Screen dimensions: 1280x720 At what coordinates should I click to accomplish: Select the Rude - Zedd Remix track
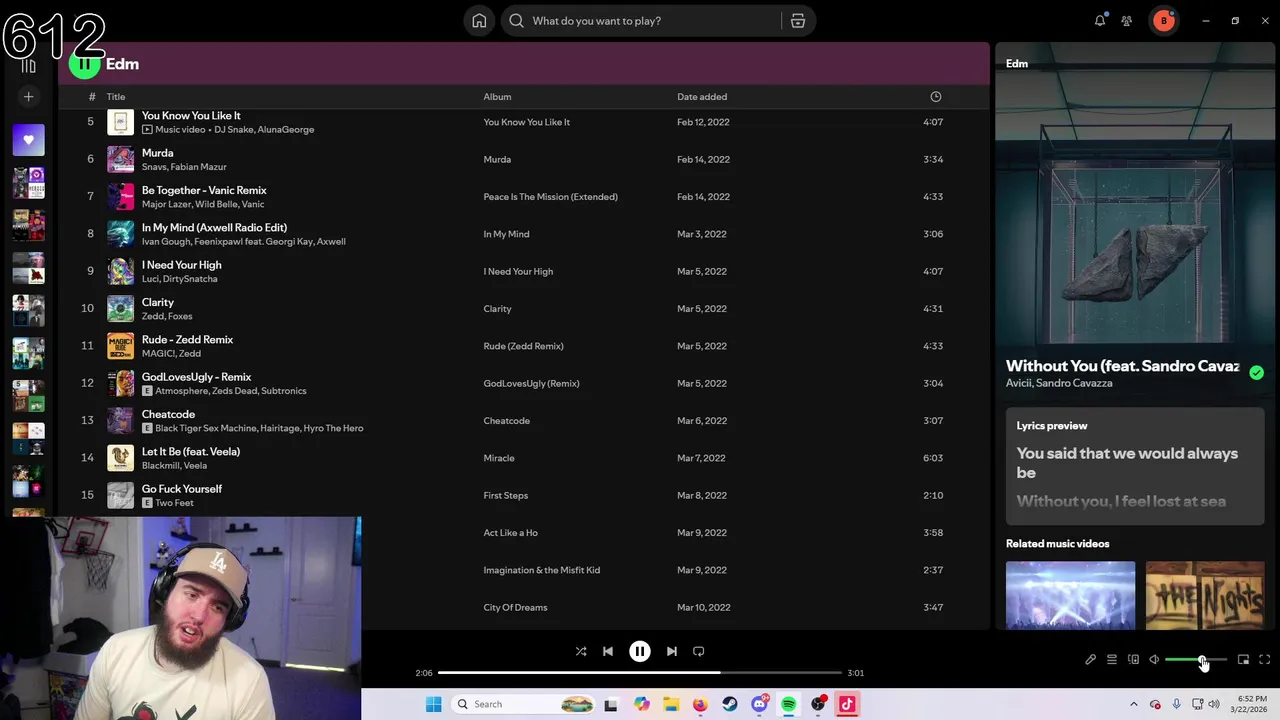(187, 340)
